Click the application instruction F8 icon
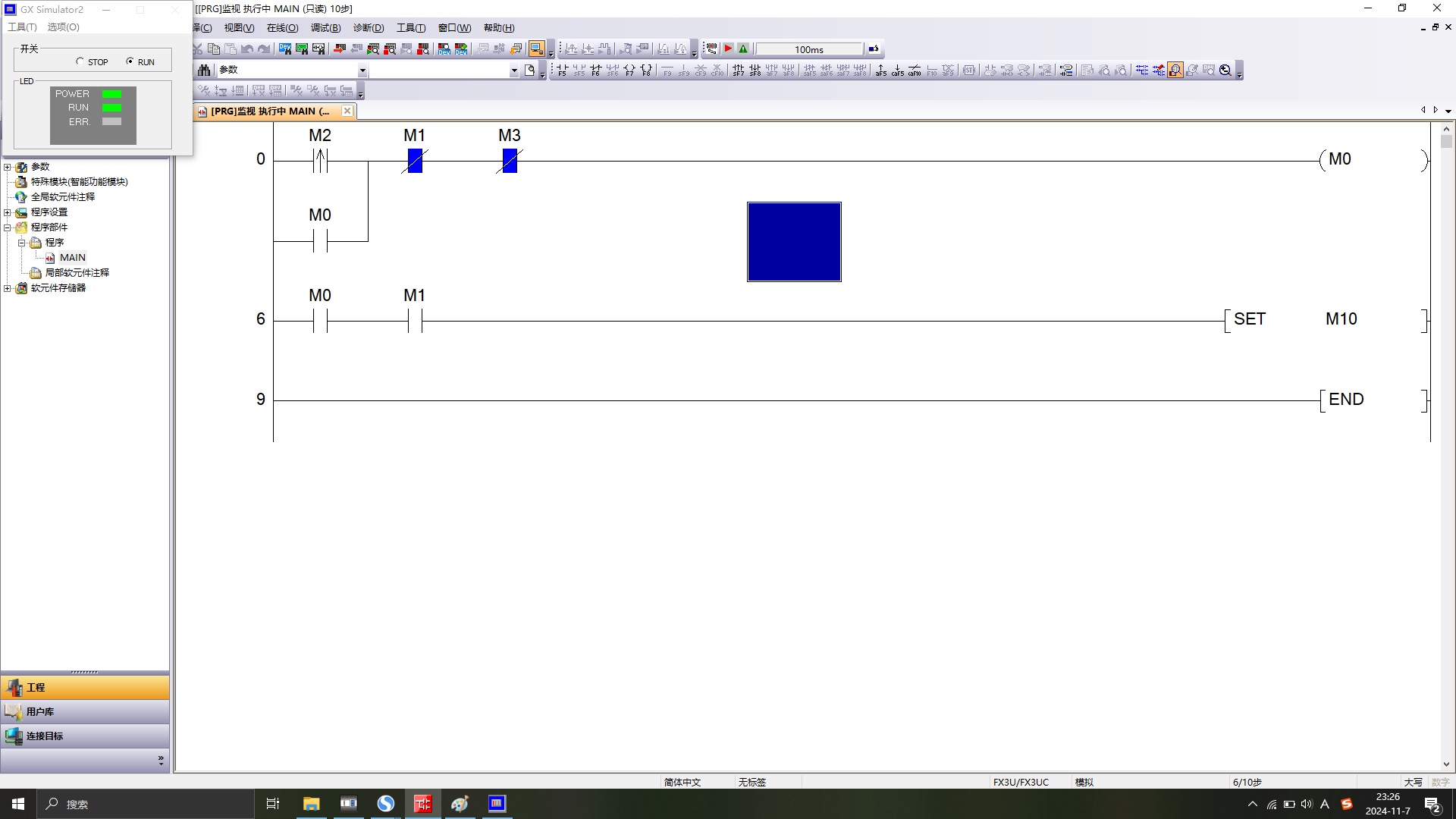 tap(646, 71)
